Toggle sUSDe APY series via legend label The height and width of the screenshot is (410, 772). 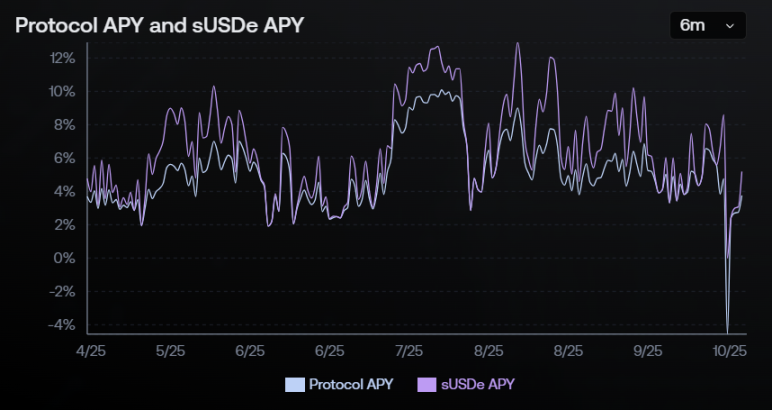tap(479, 384)
